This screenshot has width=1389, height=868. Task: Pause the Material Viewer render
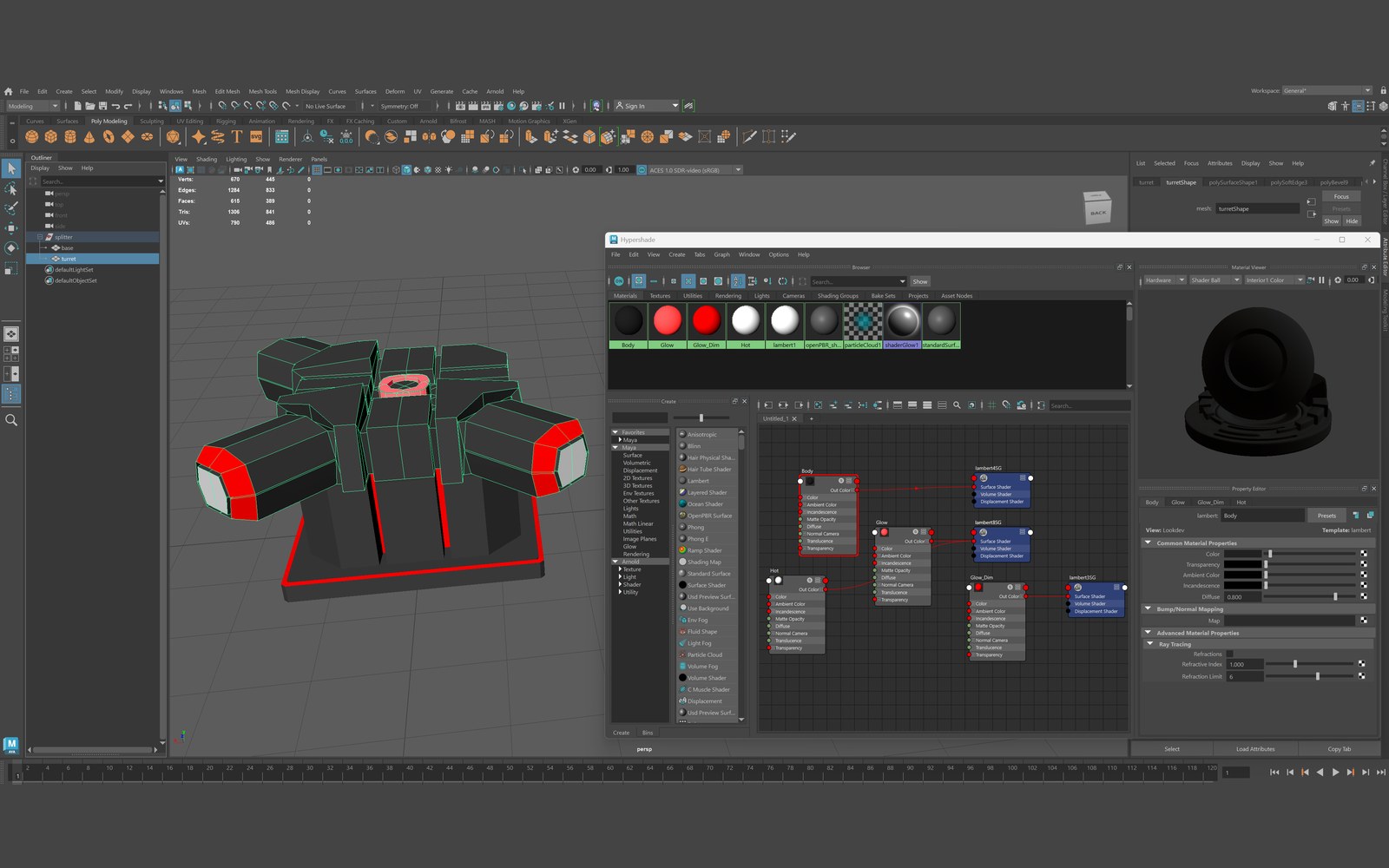pyautogui.click(x=1322, y=280)
